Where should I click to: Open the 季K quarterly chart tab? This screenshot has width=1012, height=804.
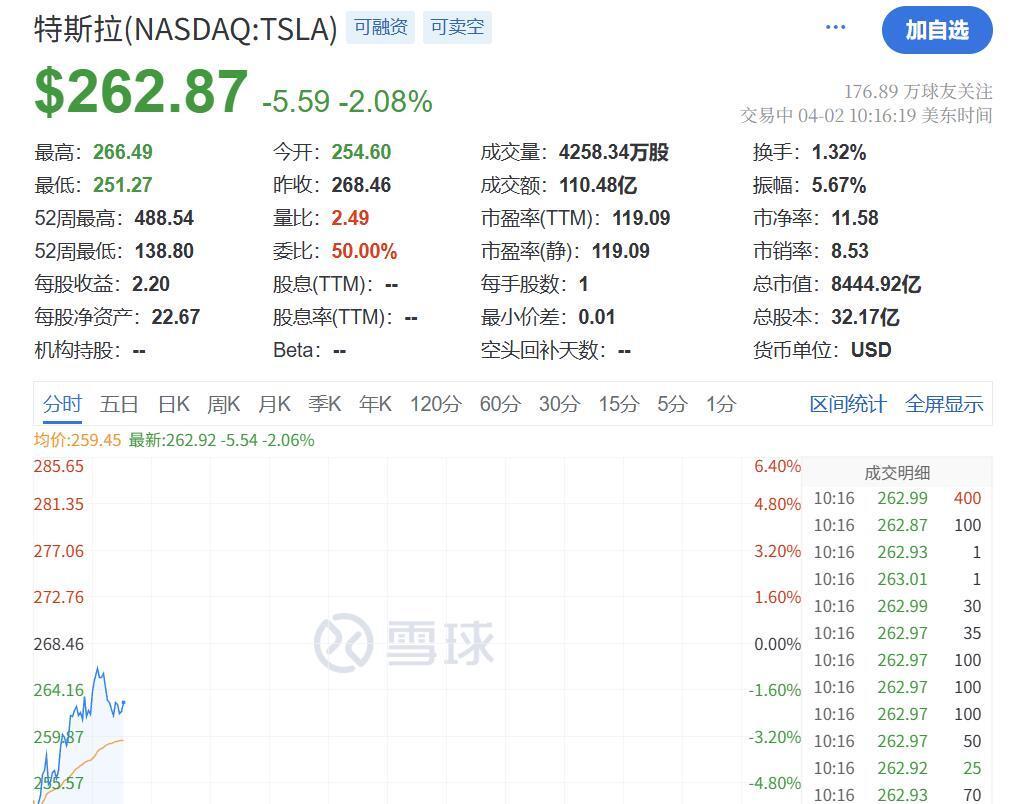click(x=324, y=404)
